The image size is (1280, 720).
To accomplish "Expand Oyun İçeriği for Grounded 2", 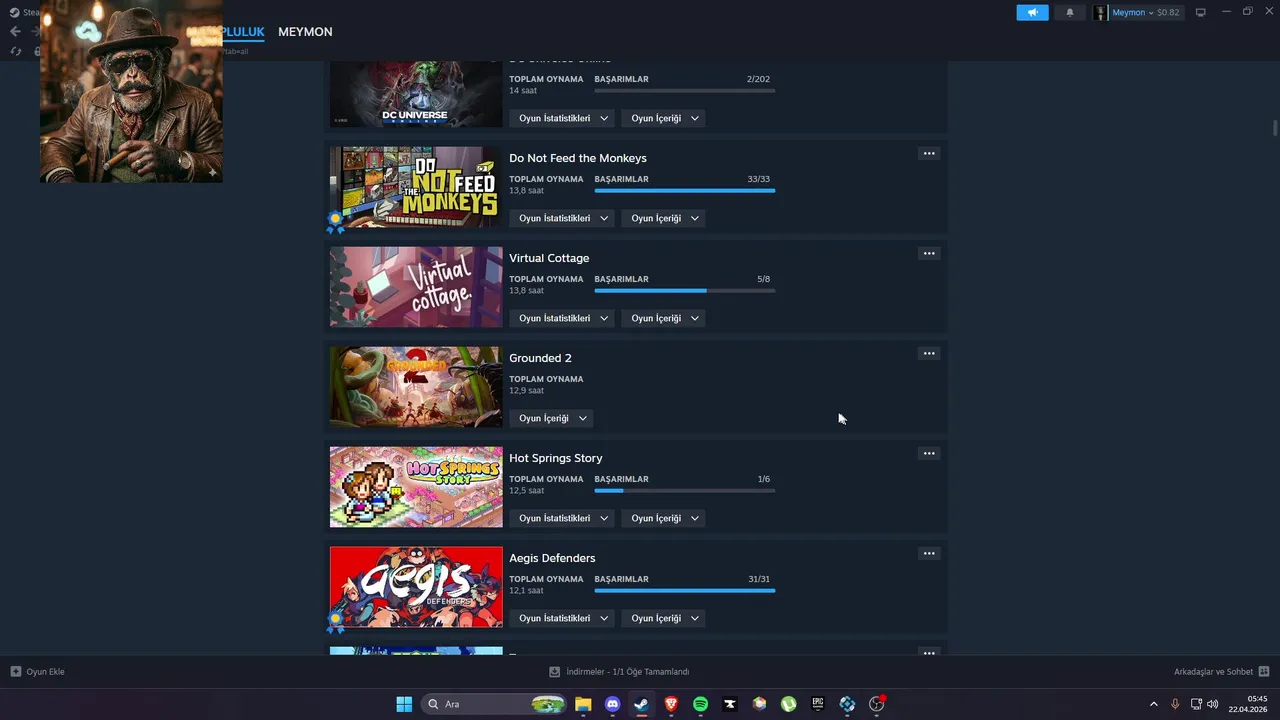I will click(552, 418).
